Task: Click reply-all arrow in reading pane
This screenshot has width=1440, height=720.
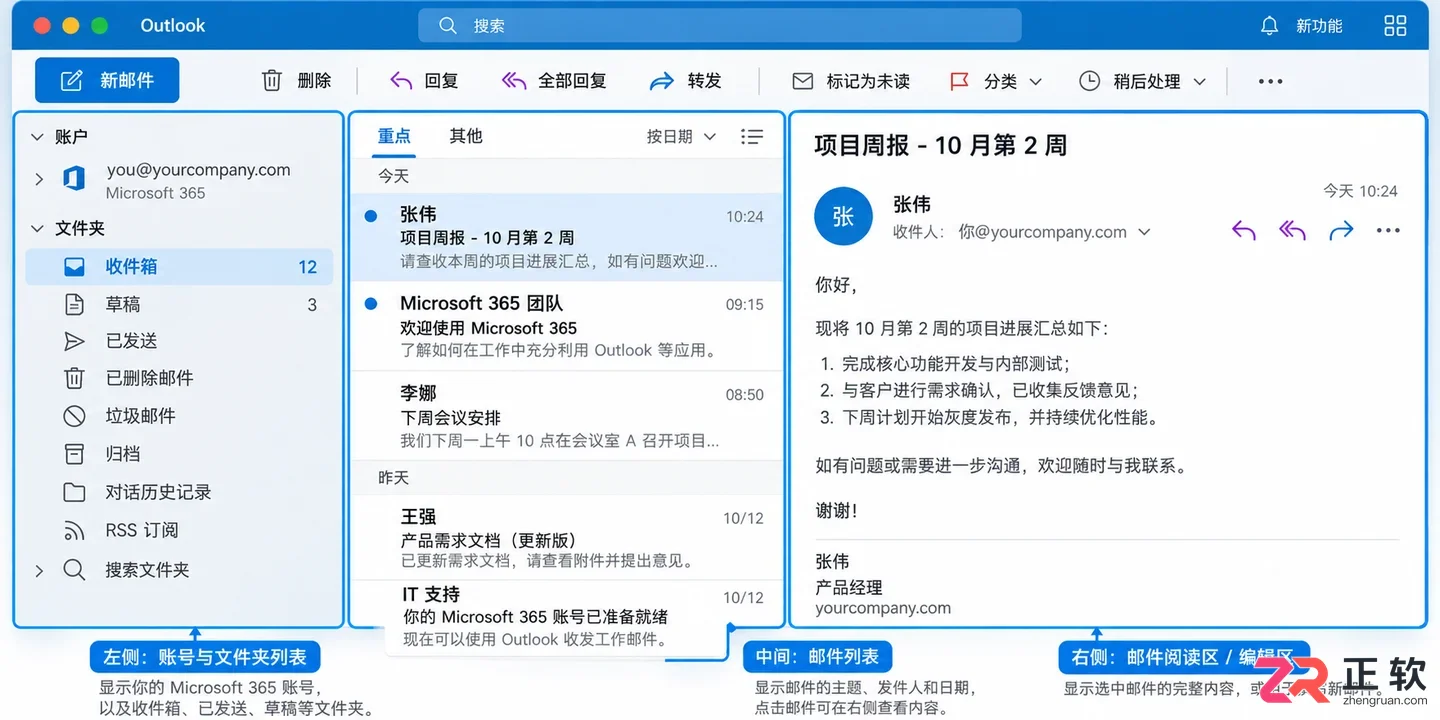Action: (1292, 231)
